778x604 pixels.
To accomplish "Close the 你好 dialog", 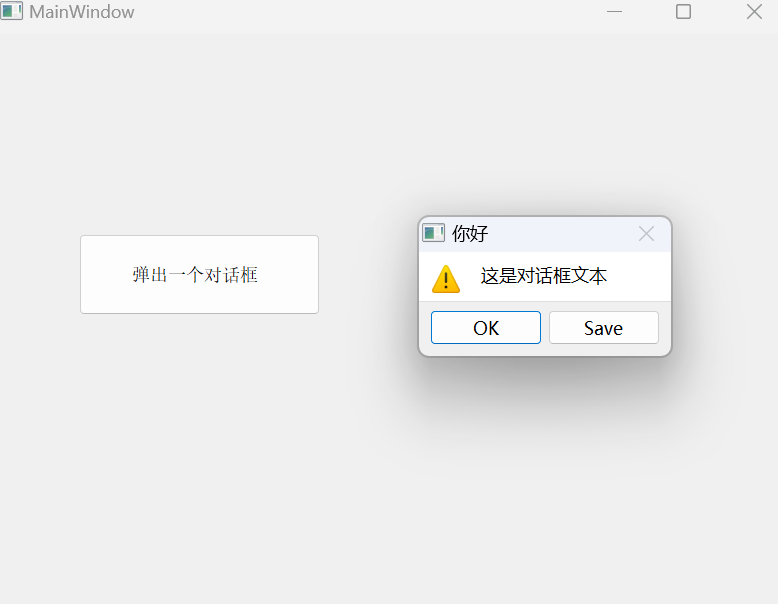I will pyautogui.click(x=647, y=233).
